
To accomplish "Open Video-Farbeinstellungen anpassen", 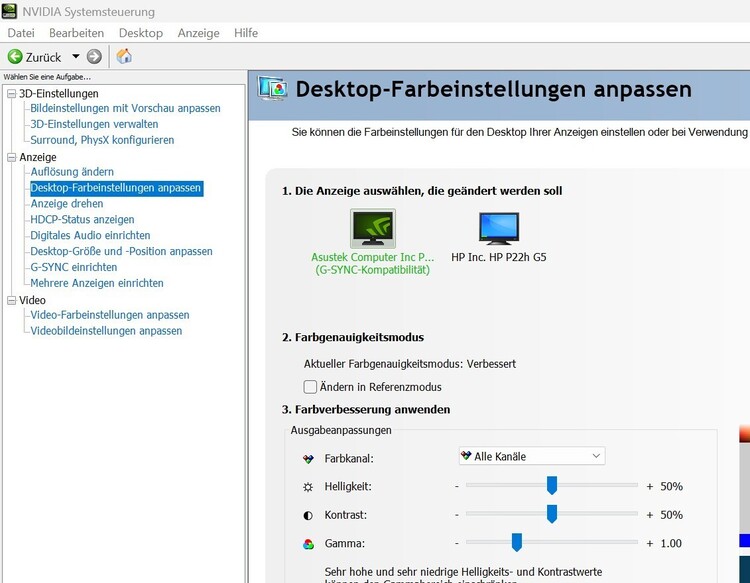I will tap(110, 315).
